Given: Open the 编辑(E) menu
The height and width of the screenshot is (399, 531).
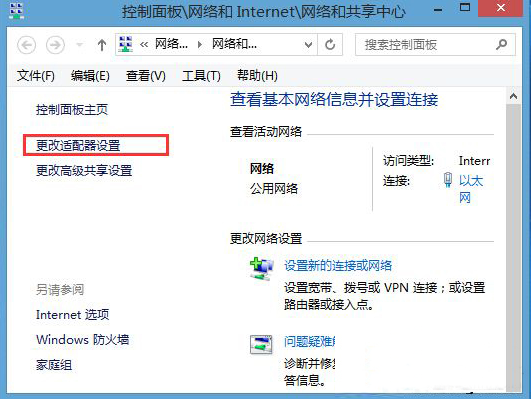Looking at the screenshot, I should (90, 76).
